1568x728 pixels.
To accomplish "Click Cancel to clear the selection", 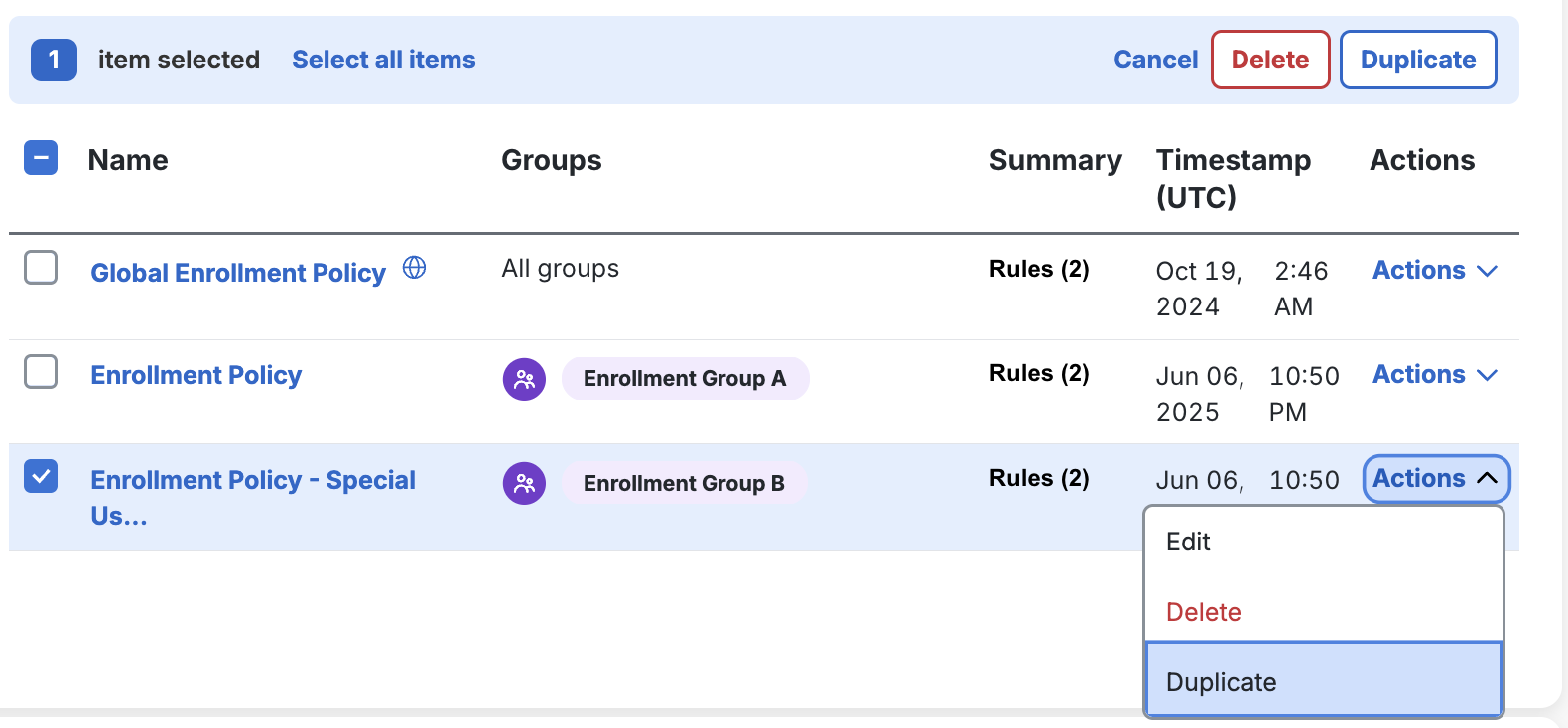I will pyautogui.click(x=1155, y=60).
